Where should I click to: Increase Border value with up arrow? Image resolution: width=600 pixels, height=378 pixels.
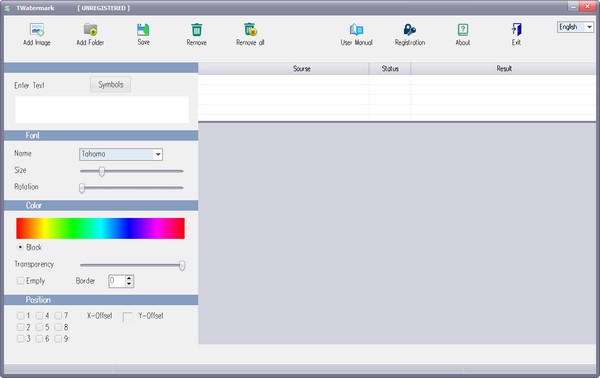pyautogui.click(x=129, y=278)
